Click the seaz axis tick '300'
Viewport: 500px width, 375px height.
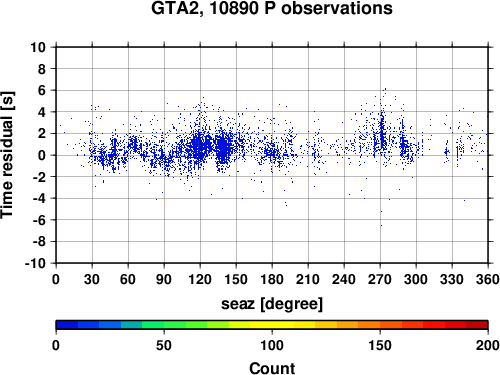tap(416, 279)
